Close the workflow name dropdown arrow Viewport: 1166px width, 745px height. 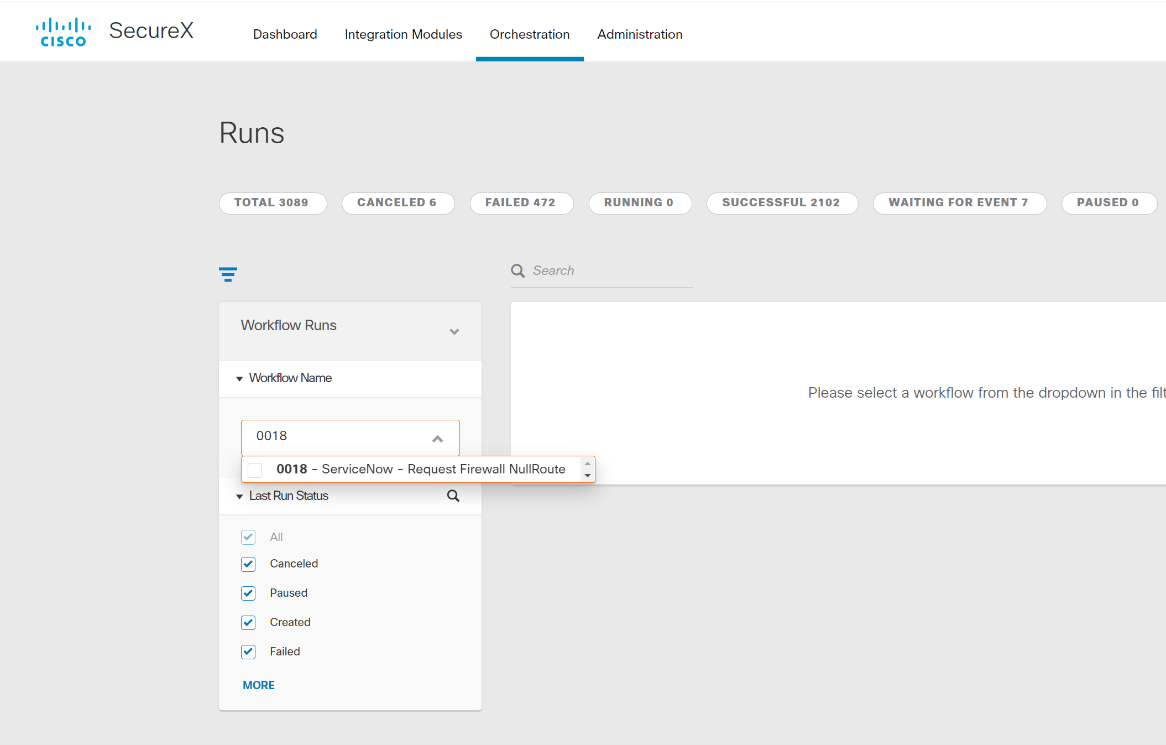437,439
